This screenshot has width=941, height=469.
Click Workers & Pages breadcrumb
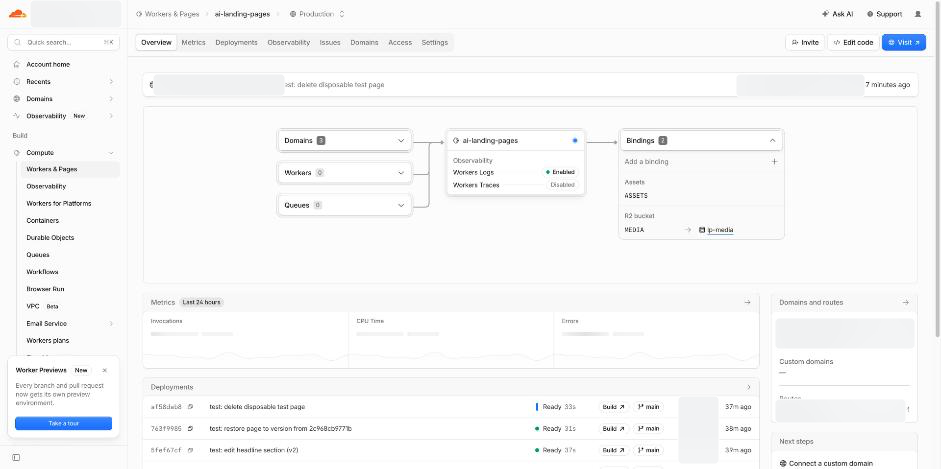pyautogui.click(x=167, y=14)
